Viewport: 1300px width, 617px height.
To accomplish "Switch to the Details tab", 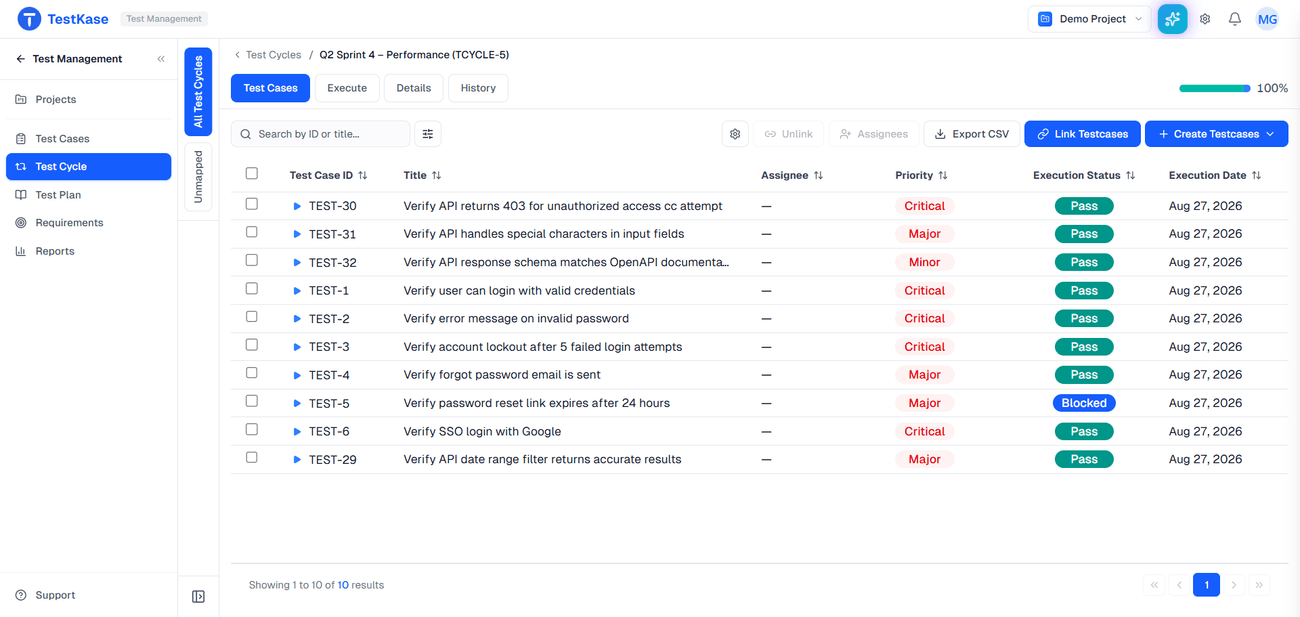I will coord(413,88).
